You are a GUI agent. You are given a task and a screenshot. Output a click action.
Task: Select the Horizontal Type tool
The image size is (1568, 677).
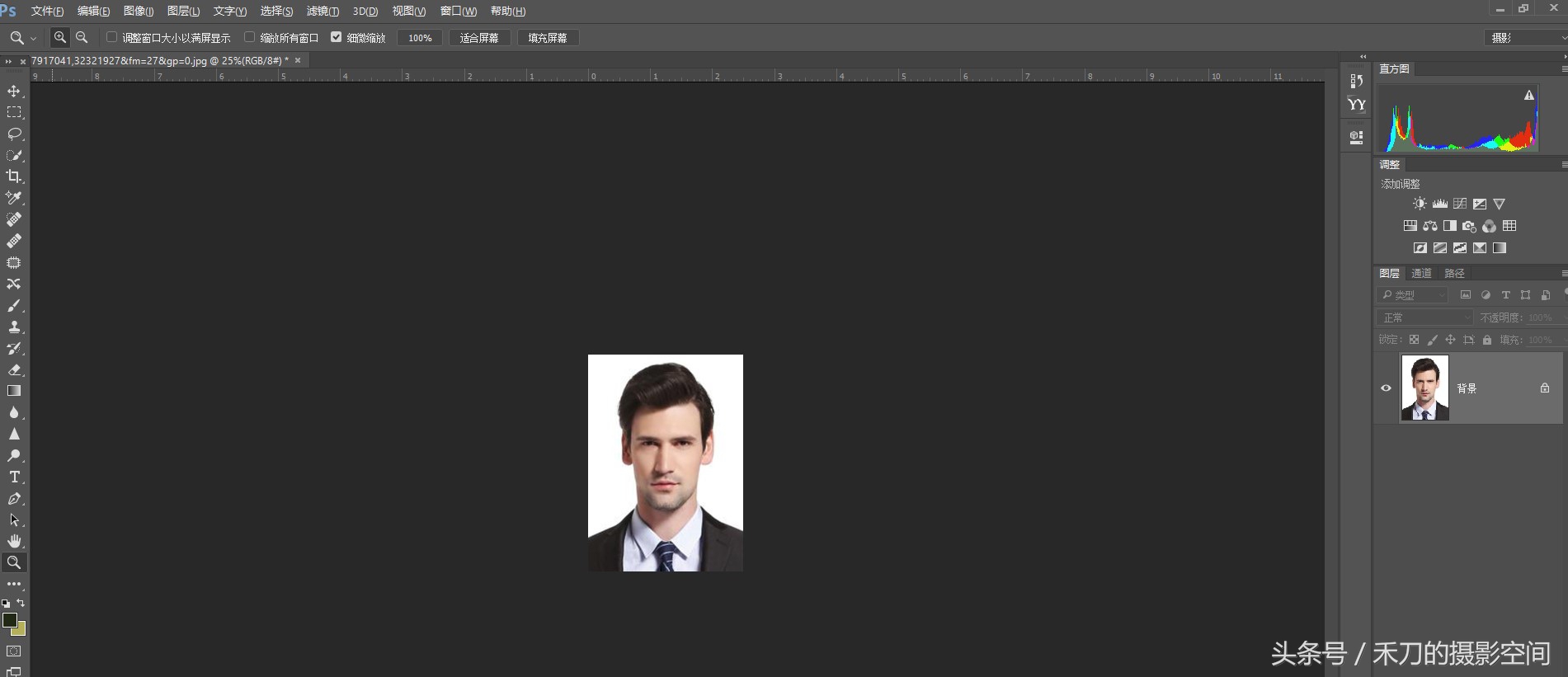pyautogui.click(x=14, y=477)
